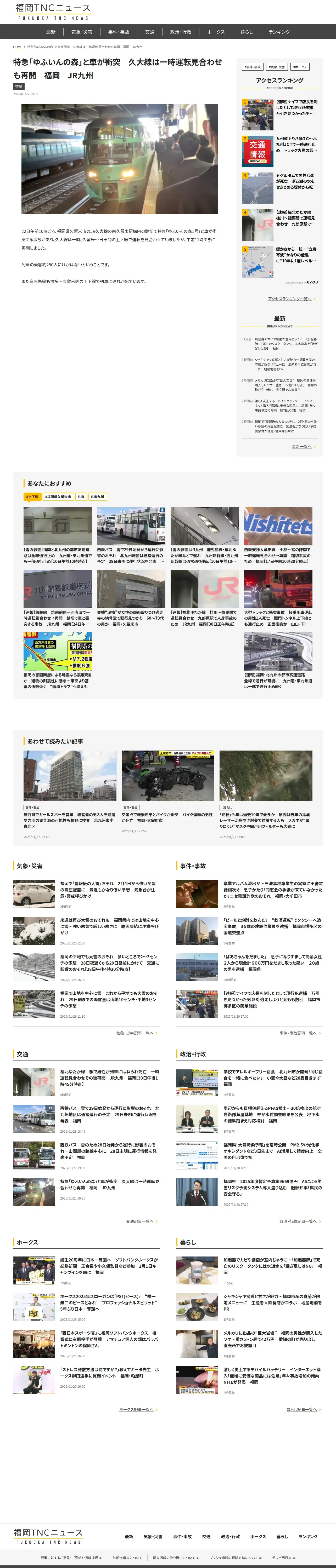Open ranking item 2 thumbnail 交通情報
Image resolution: width=336 pixels, height=1568 pixels.
point(257,151)
